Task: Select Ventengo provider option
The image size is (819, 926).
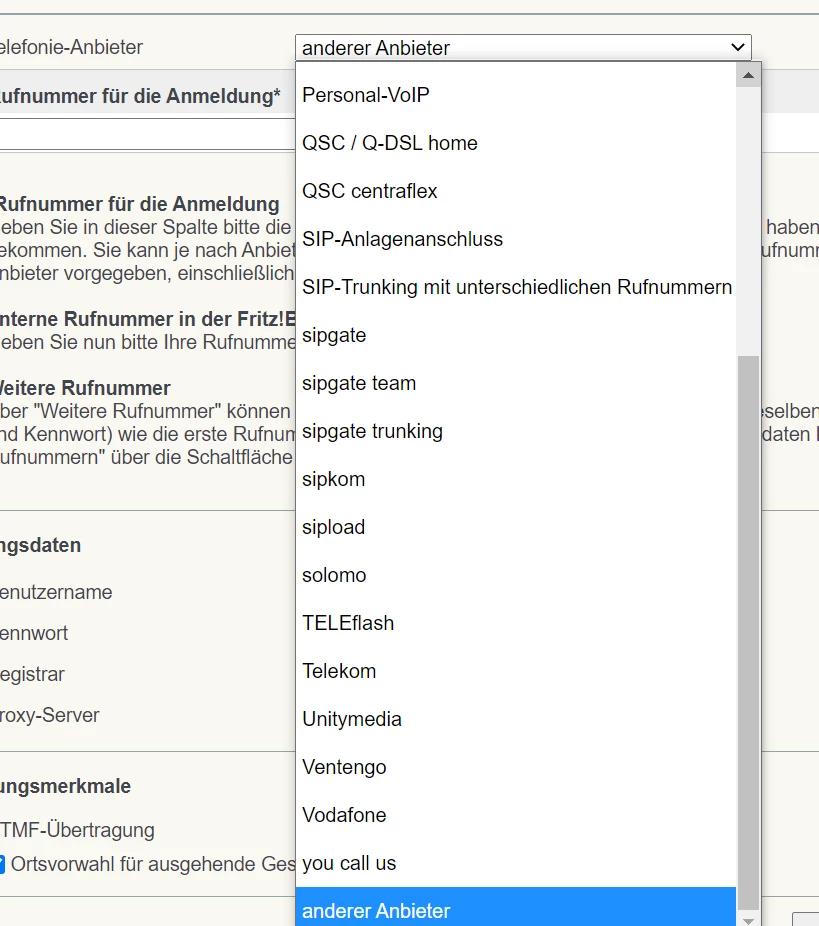Action: click(516, 767)
